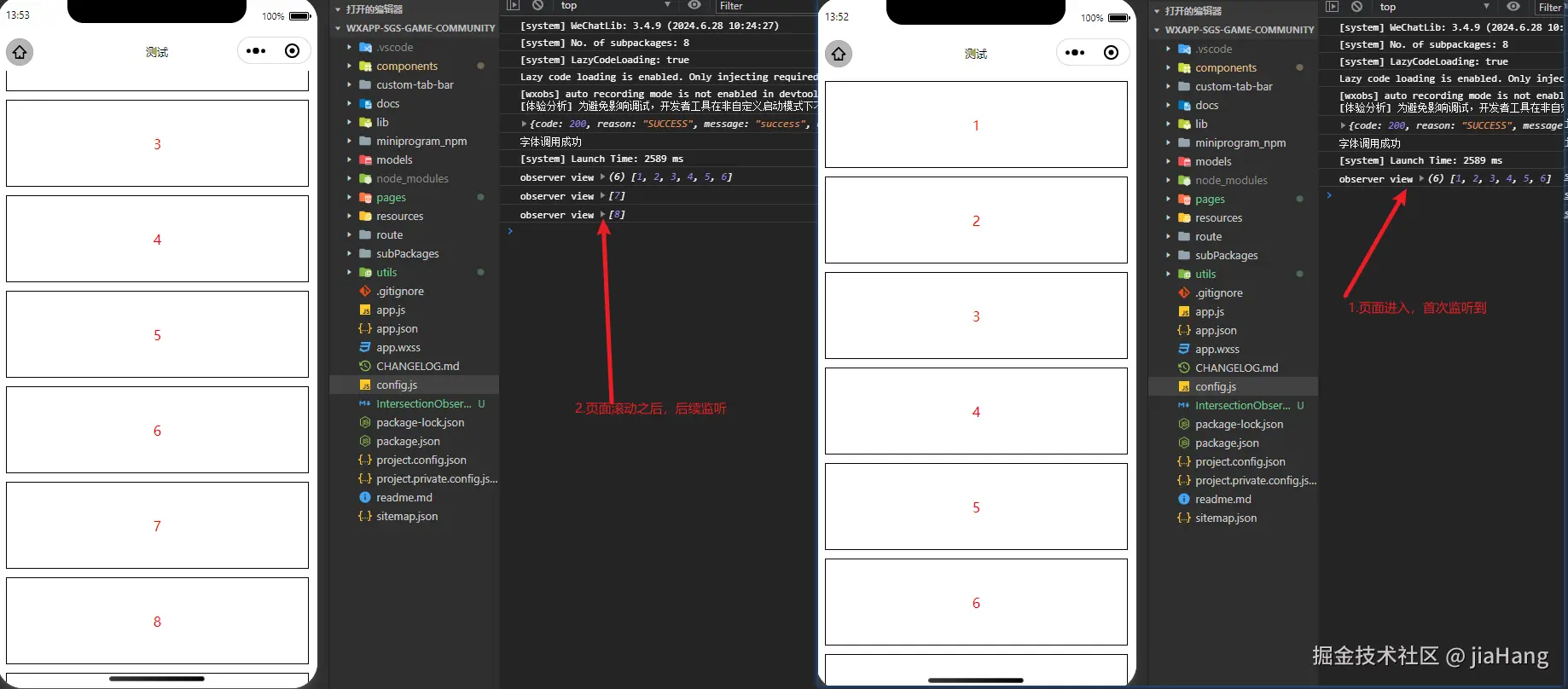Screen dimensions: 1568x689
Task: Open three-dot capsule menu in 13:53 simulator
Action: point(256,51)
